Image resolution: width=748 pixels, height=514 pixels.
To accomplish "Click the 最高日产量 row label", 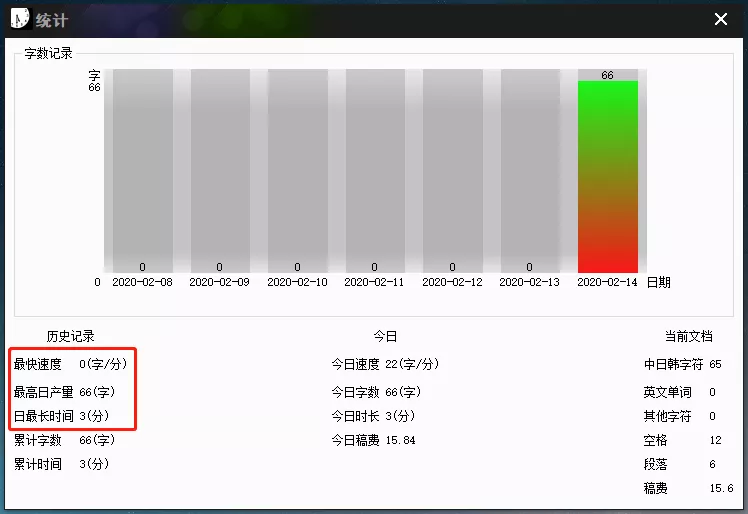I will pyautogui.click(x=43, y=392).
